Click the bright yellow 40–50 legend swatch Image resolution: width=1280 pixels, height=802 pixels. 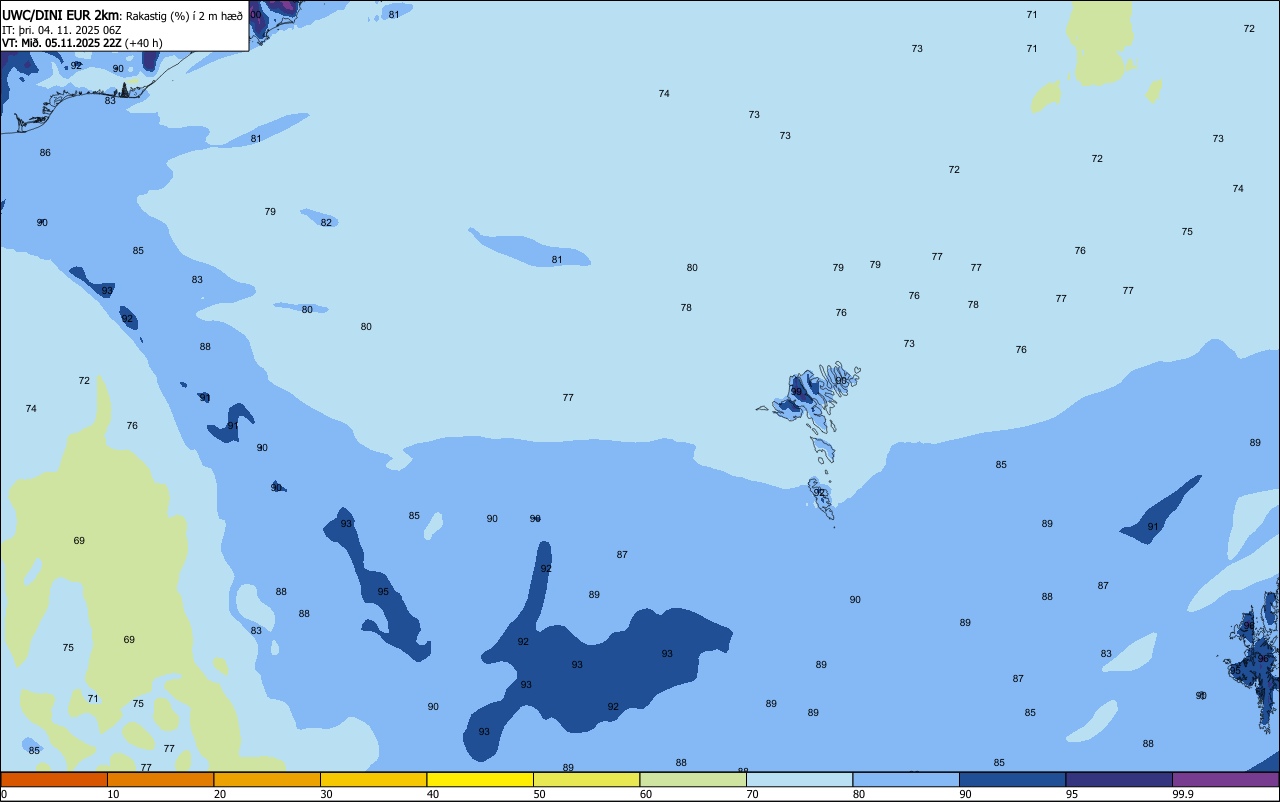480,779
